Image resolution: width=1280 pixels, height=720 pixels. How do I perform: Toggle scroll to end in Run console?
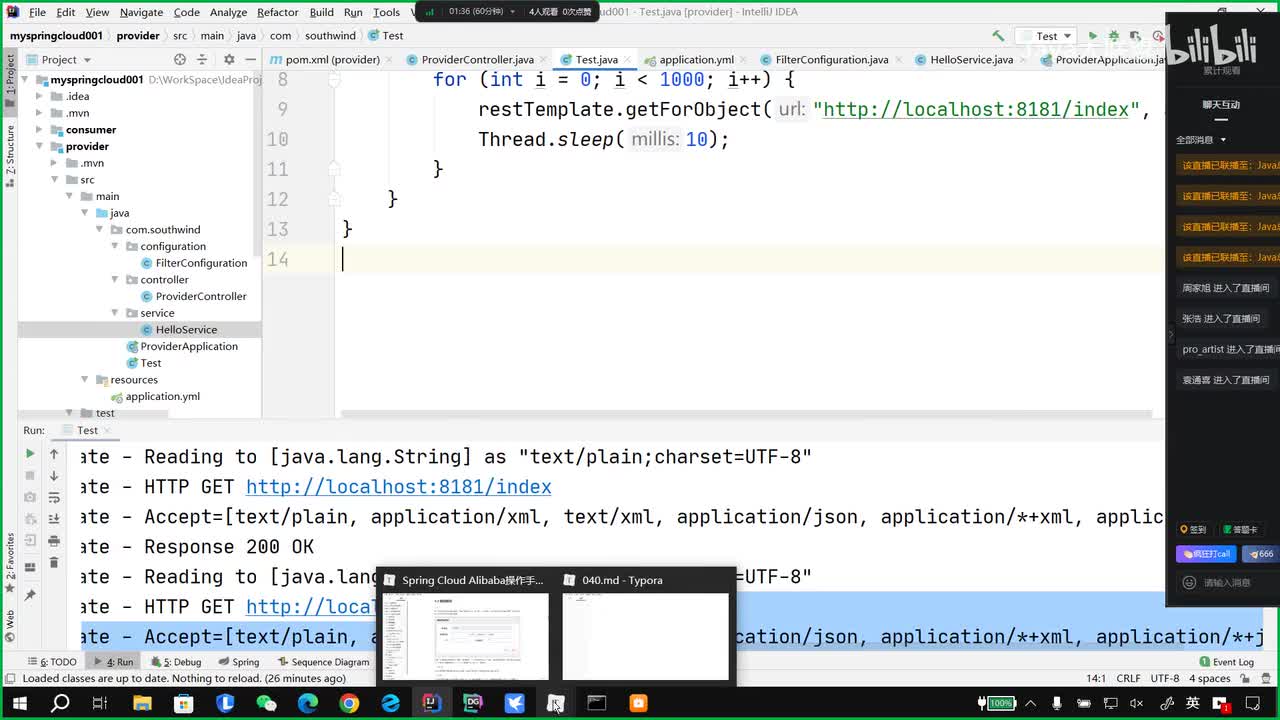tap(54, 519)
